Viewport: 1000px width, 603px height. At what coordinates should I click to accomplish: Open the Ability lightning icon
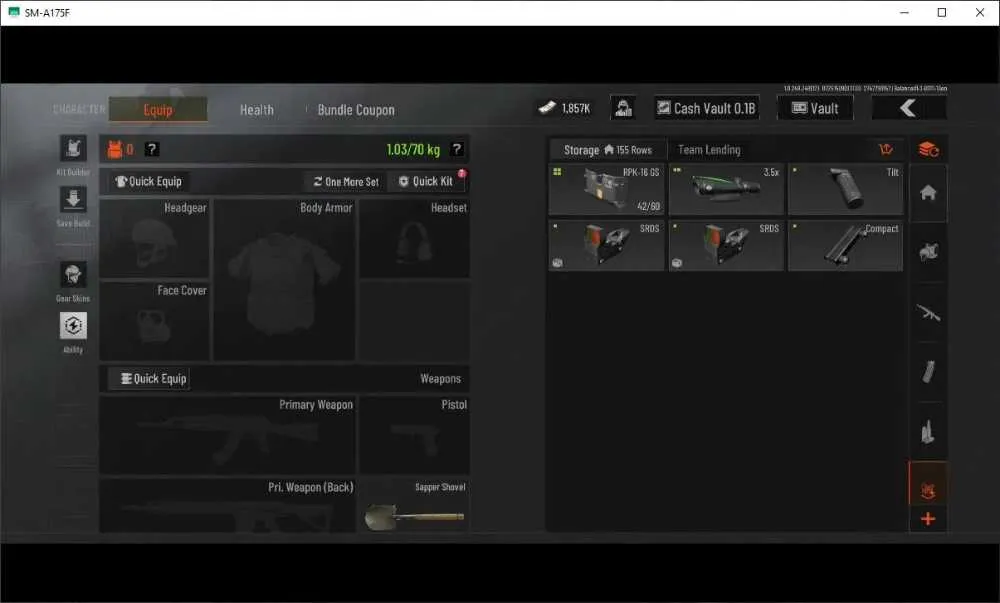[73, 326]
